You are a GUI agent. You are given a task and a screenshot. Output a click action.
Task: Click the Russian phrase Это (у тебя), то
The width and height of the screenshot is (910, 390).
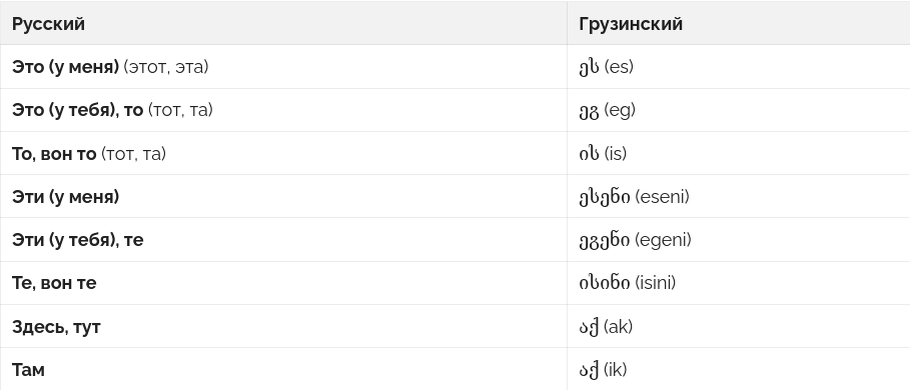click(x=77, y=110)
